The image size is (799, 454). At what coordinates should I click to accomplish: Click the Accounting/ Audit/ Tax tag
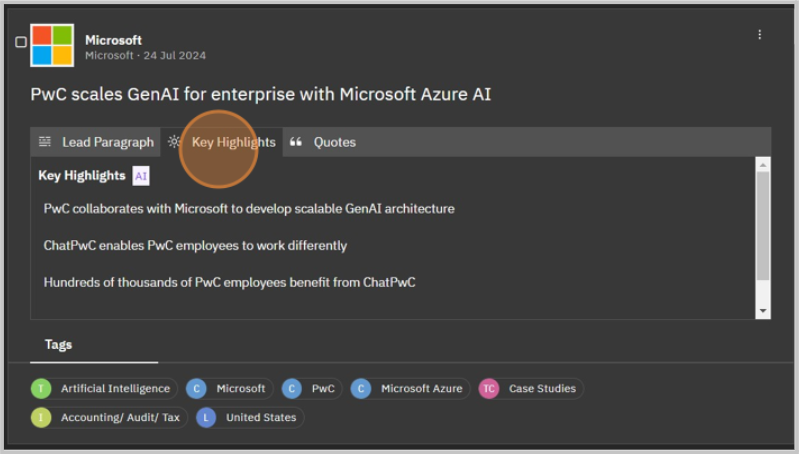coord(109,417)
